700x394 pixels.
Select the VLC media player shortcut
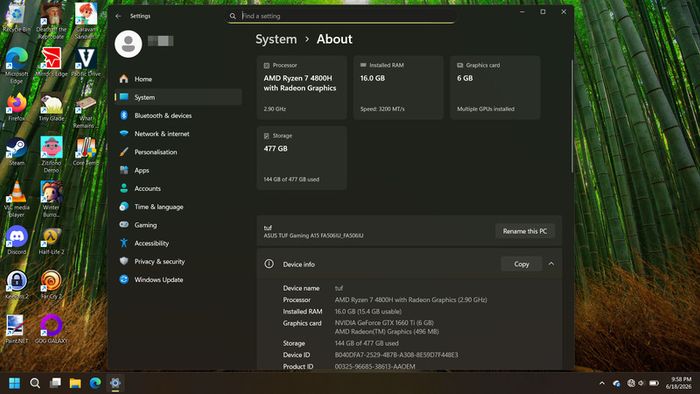pos(17,199)
